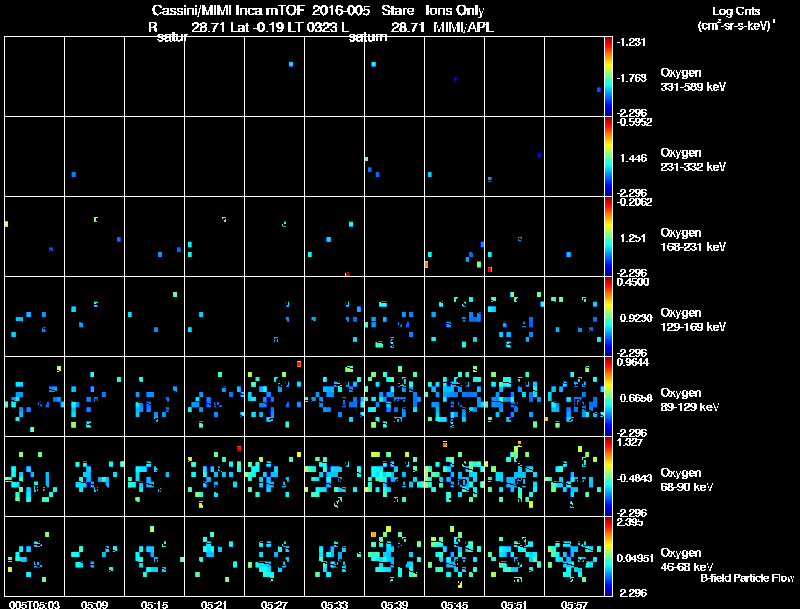Click the Oxygen 331-589 keV row label
Screen dimensions: 800x609
pos(693,80)
